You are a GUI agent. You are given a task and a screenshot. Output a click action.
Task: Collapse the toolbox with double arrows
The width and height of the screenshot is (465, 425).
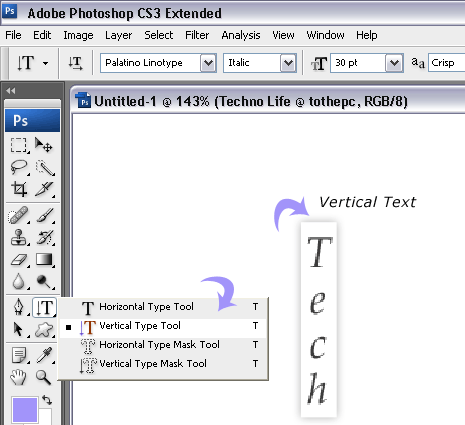click(11, 91)
